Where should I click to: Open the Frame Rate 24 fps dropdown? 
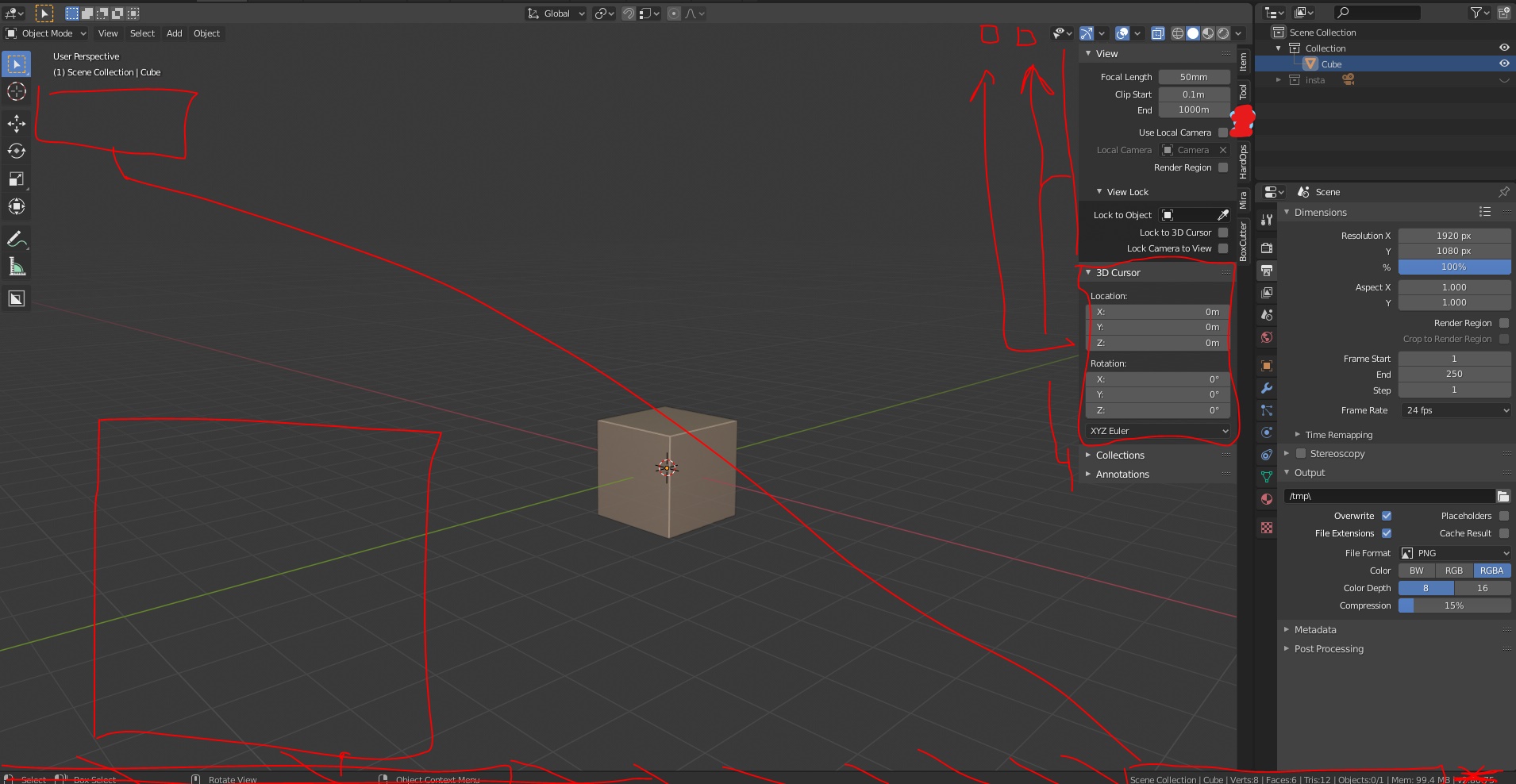coord(1455,410)
